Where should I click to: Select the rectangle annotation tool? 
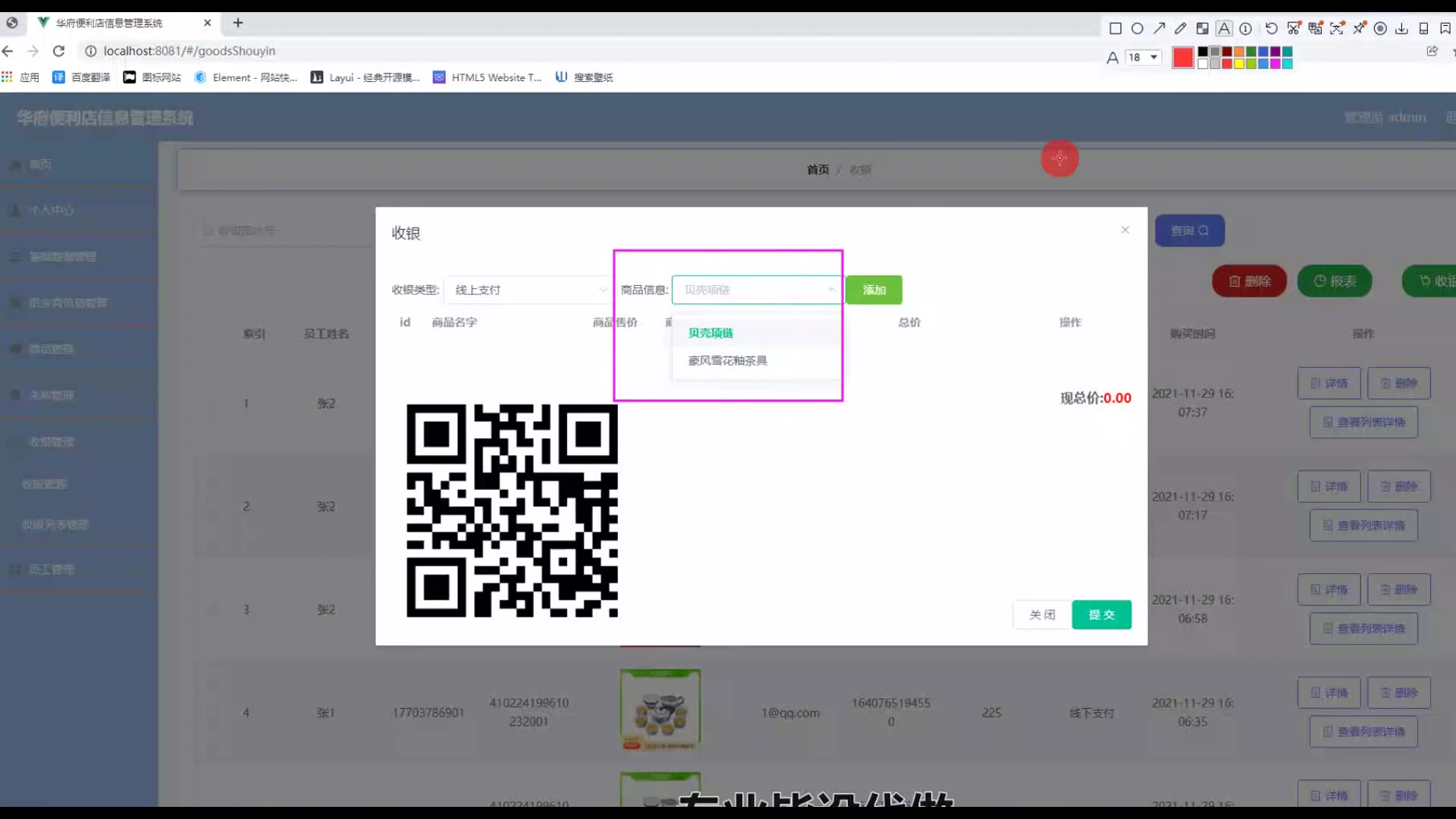(1115, 29)
